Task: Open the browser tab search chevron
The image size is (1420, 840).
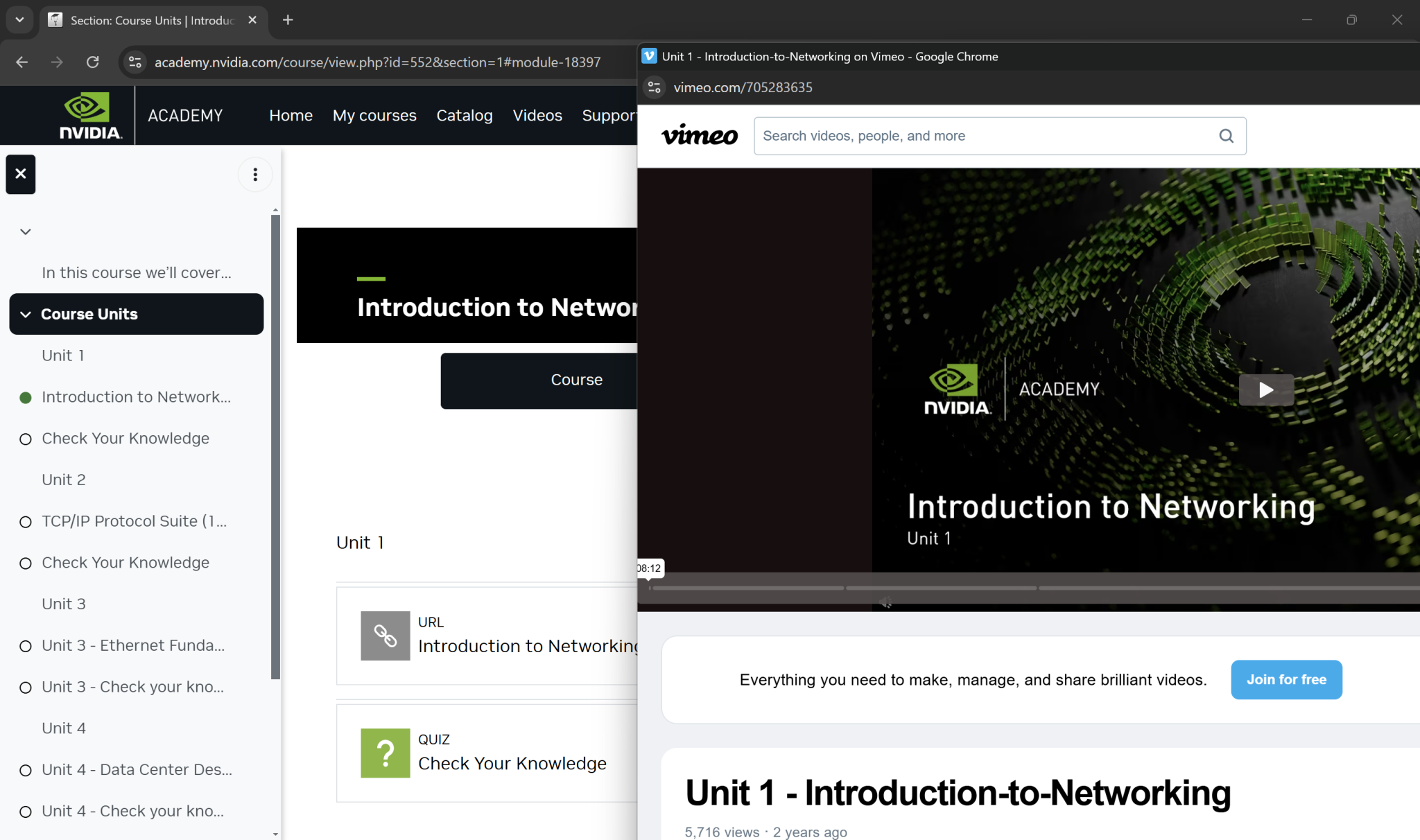Action: click(19, 20)
